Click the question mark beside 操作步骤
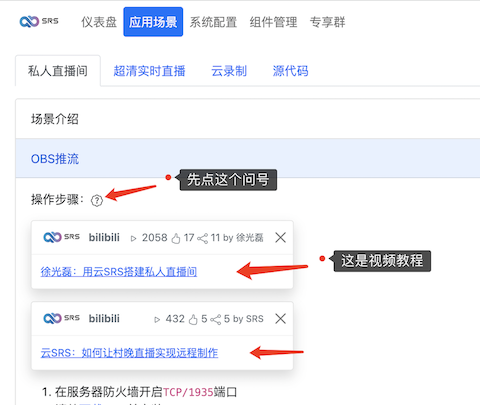The height and width of the screenshot is (405, 480). (x=97, y=200)
